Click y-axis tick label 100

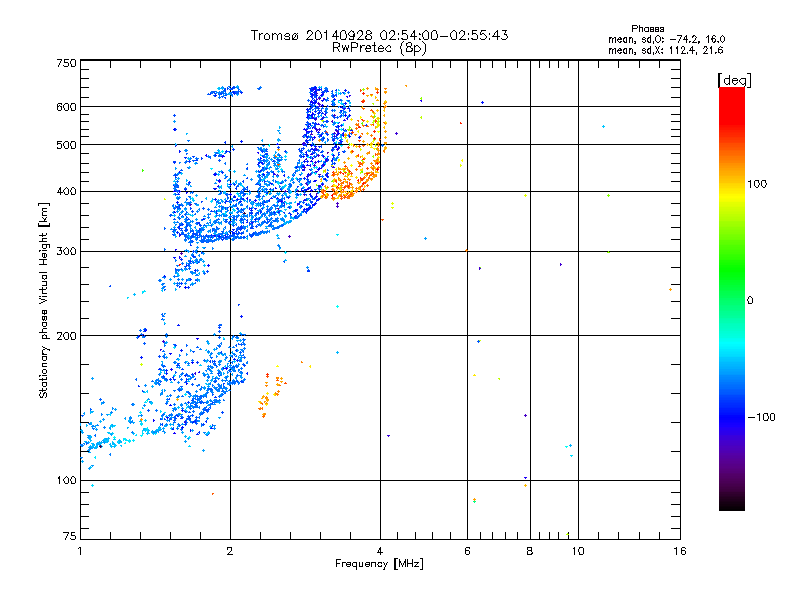coord(67,481)
